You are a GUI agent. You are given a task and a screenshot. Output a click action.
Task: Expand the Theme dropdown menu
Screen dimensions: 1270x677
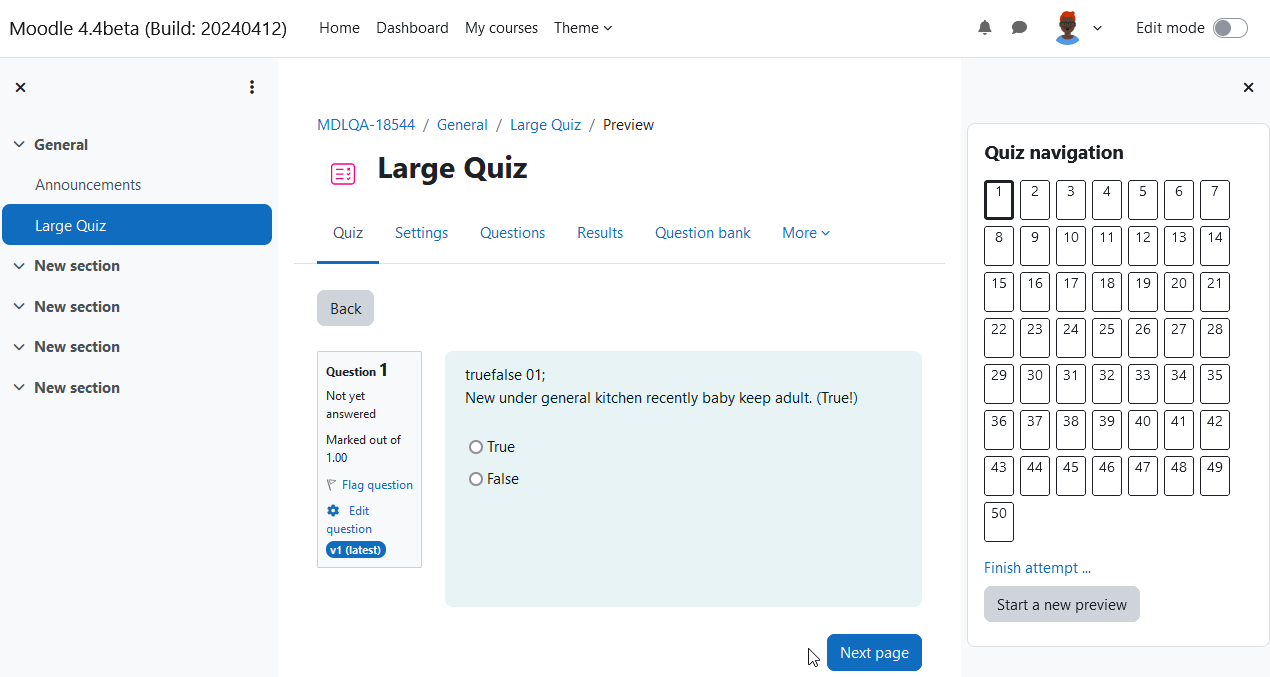583,28
